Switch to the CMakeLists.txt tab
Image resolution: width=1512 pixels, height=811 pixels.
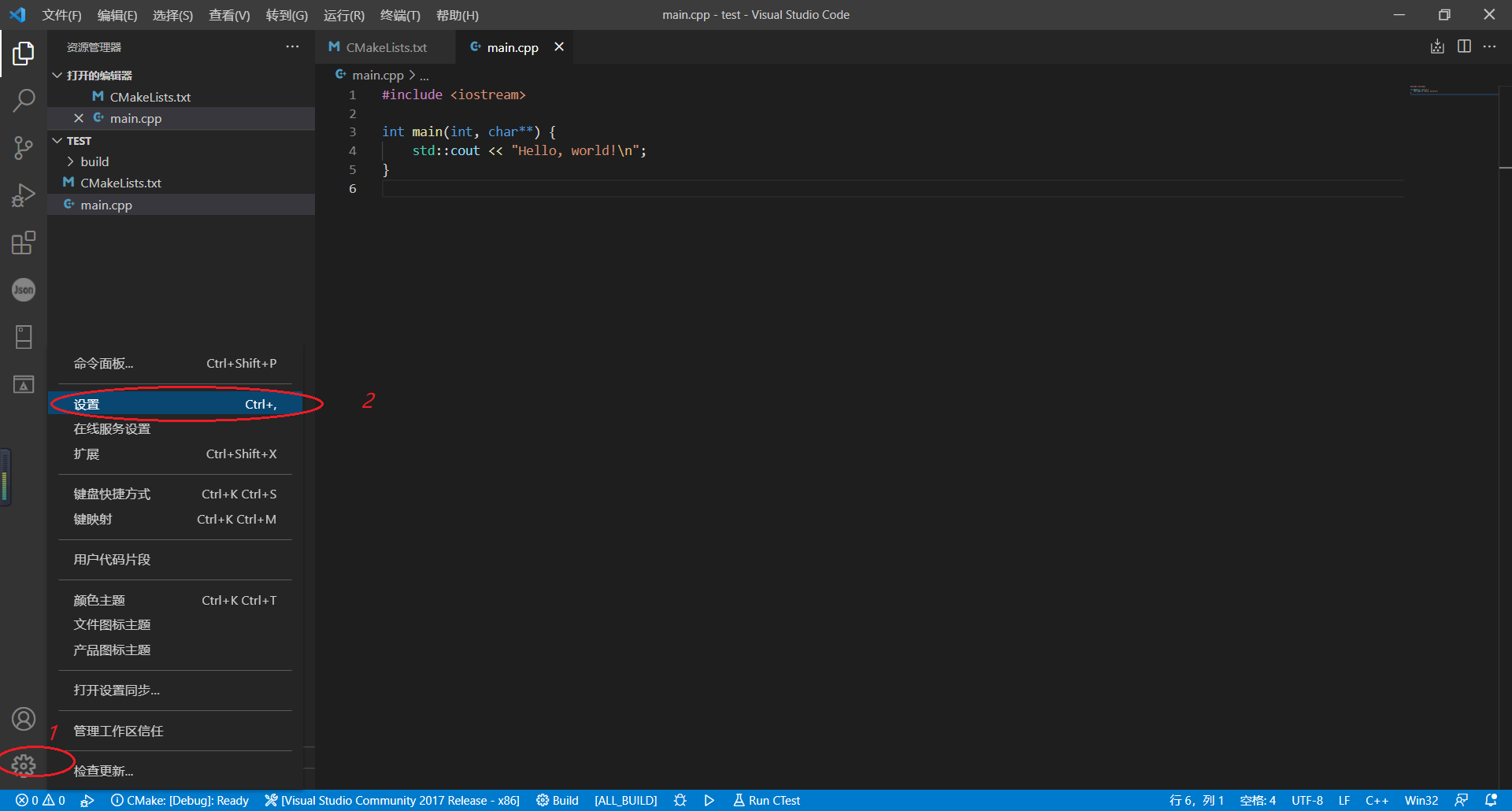(385, 47)
